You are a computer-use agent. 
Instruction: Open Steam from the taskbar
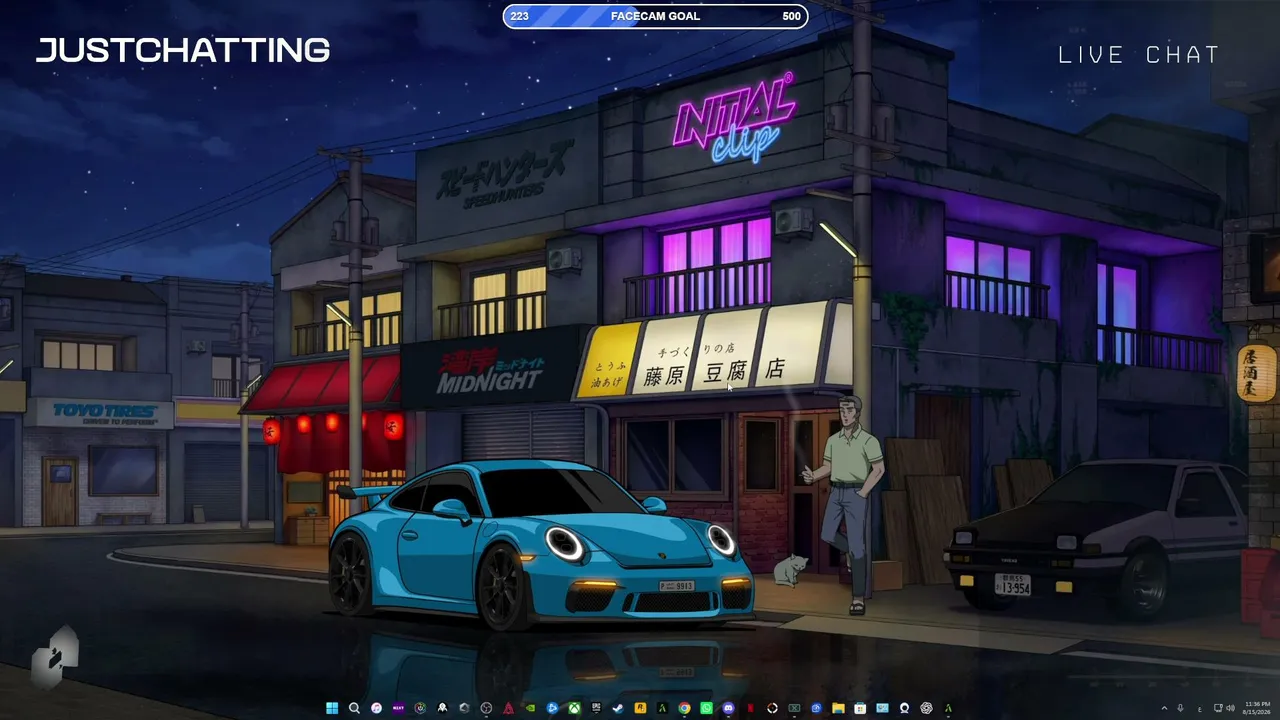coord(618,708)
